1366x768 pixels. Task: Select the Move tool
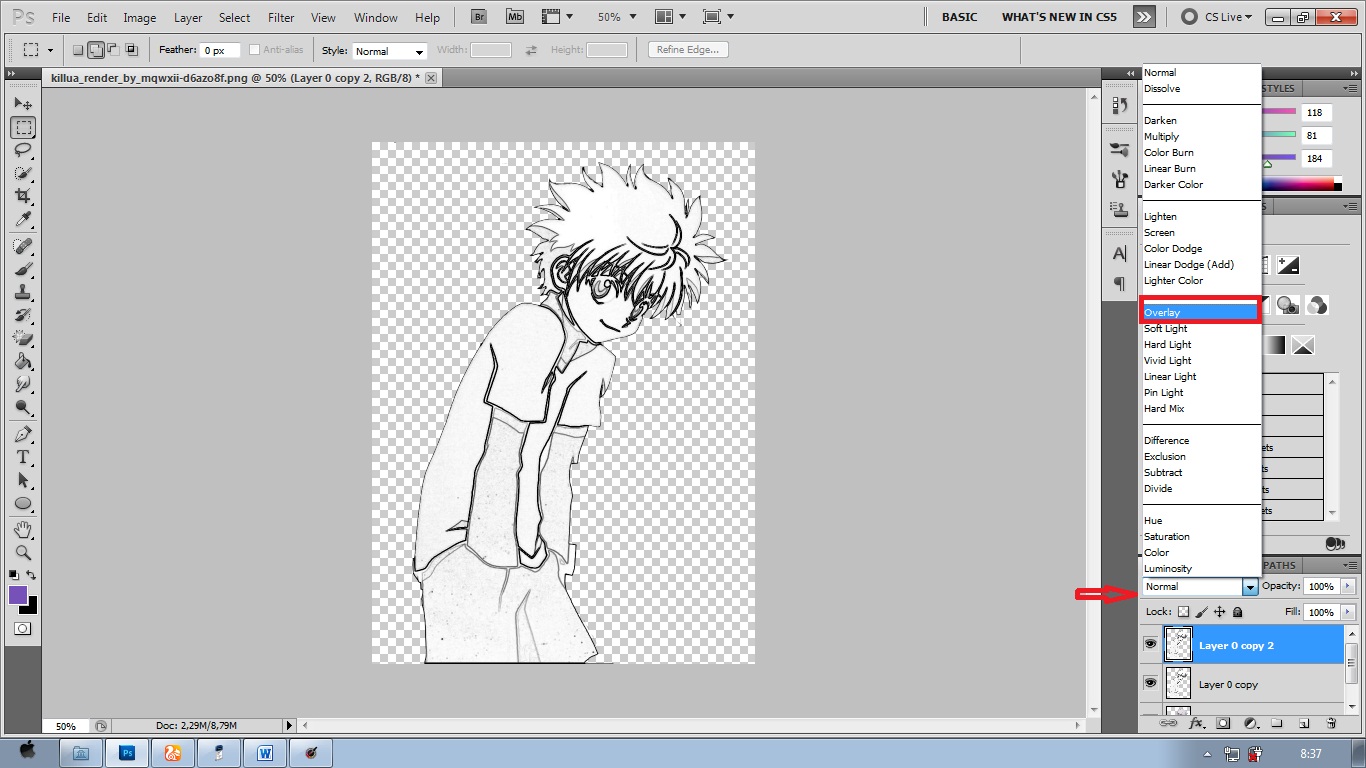[x=23, y=104]
